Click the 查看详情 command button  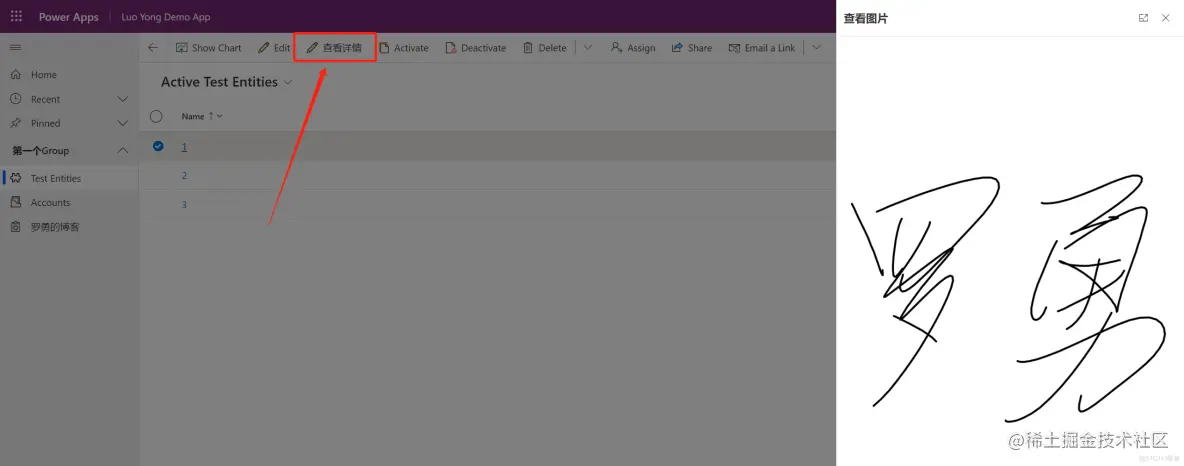click(x=335, y=48)
